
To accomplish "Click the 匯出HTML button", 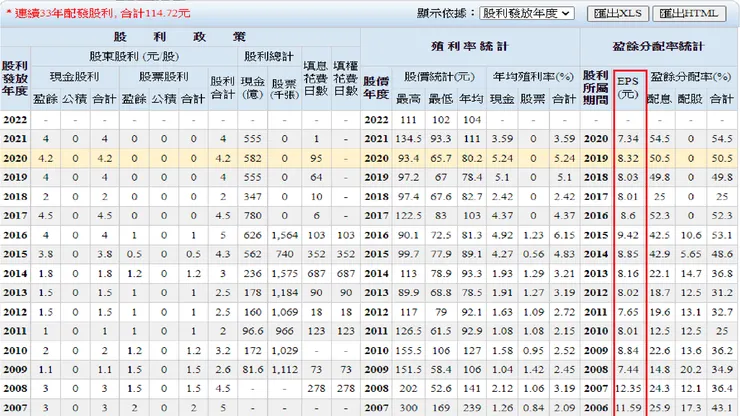I will pos(691,13).
